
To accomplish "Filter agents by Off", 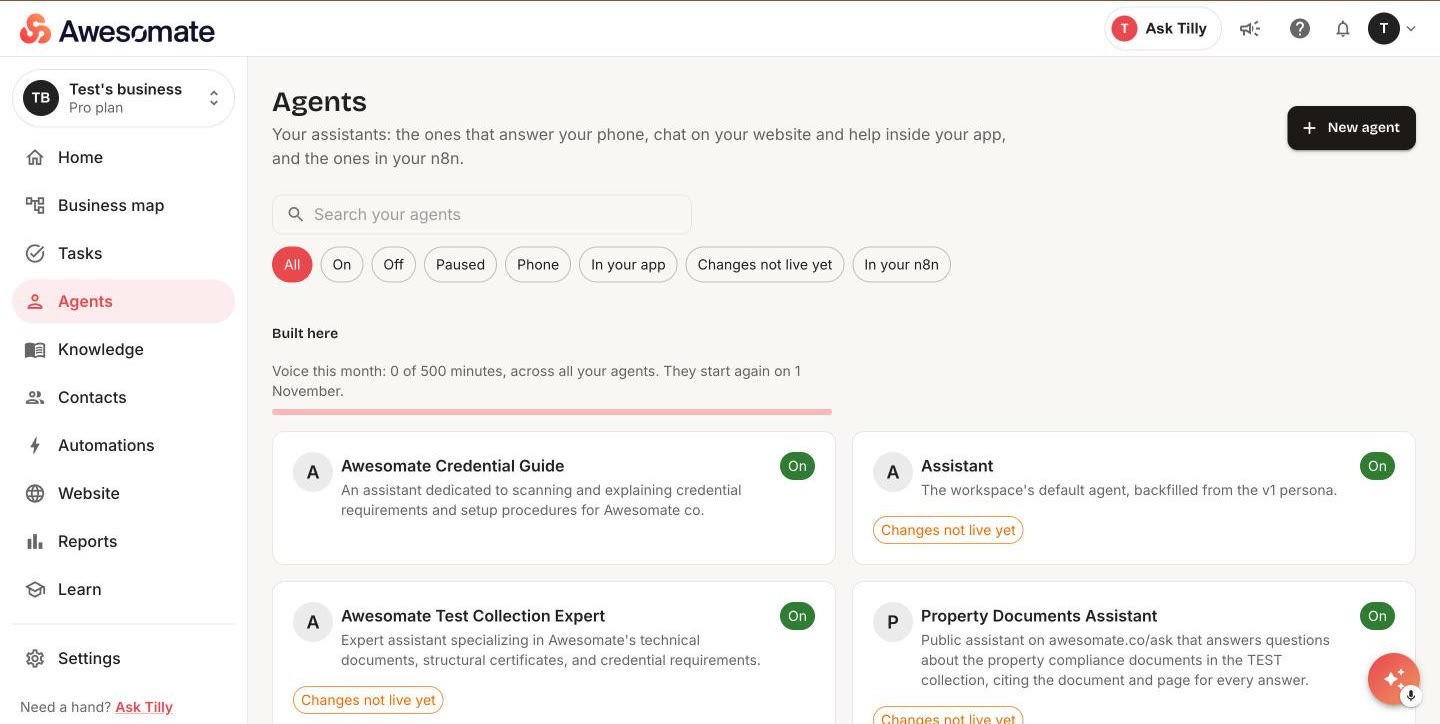I will tap(394, 265).
